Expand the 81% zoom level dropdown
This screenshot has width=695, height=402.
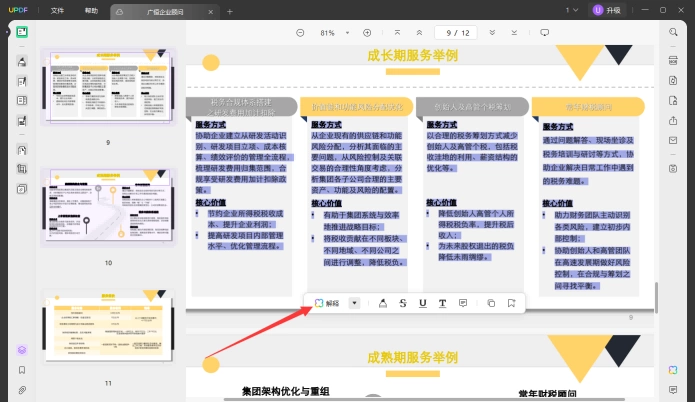tap(348, 33)
